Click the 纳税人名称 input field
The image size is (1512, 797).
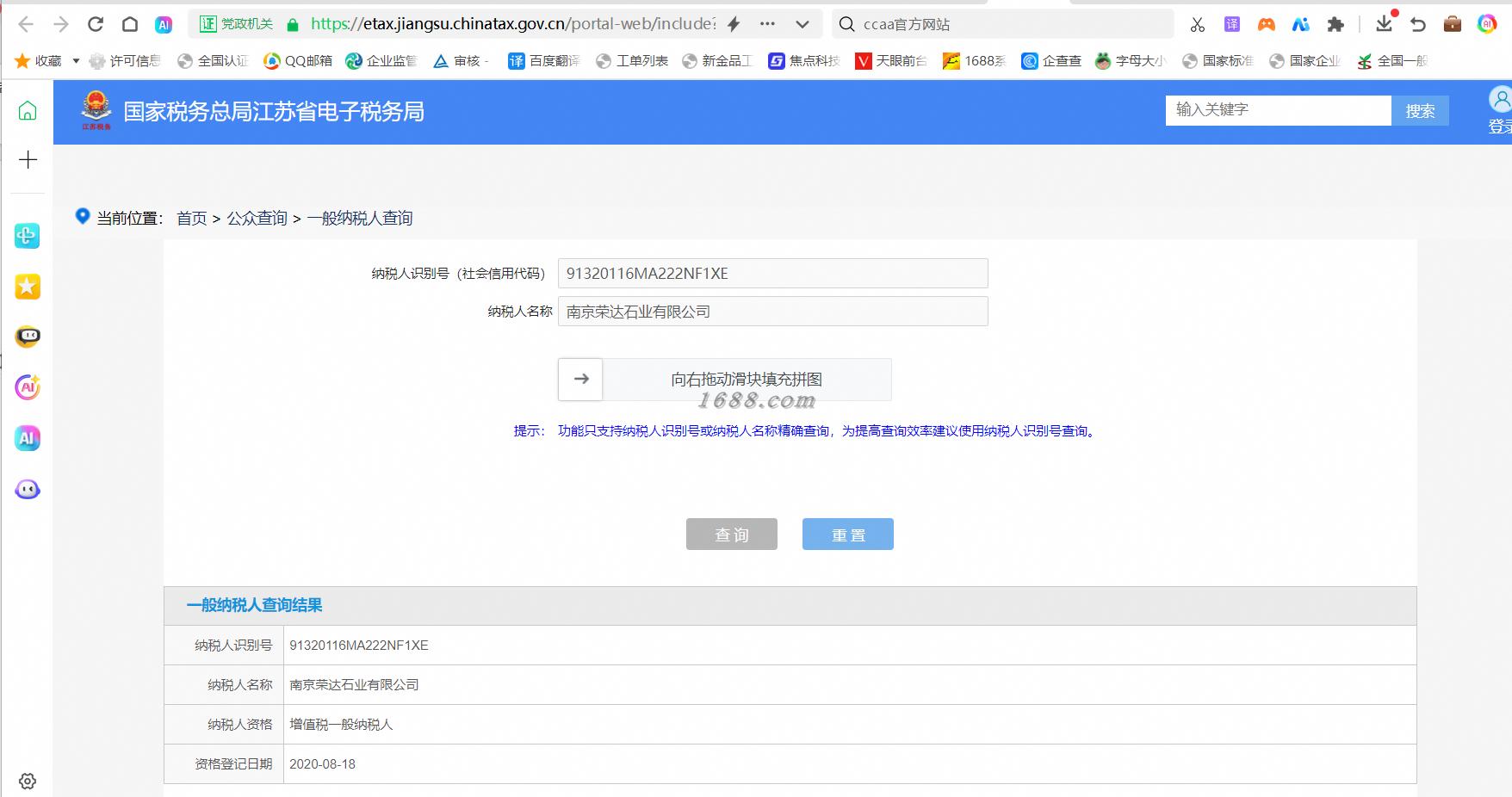(772, 312)
